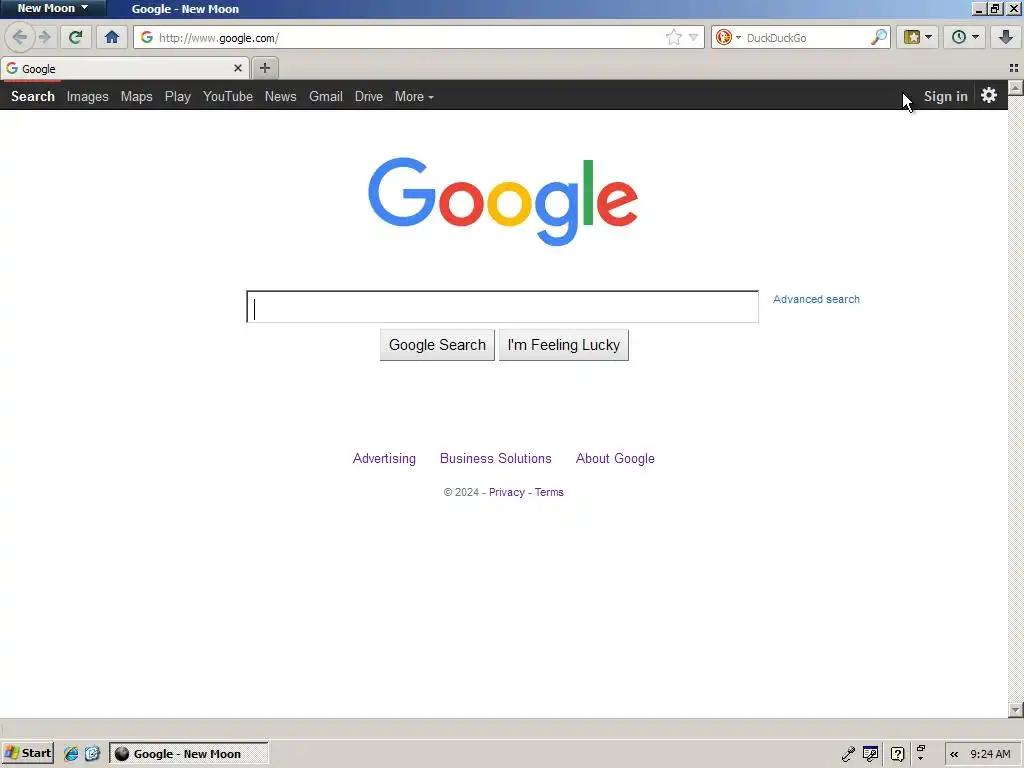
Task: Click the Google Search button
Action: tap(437, 345)
